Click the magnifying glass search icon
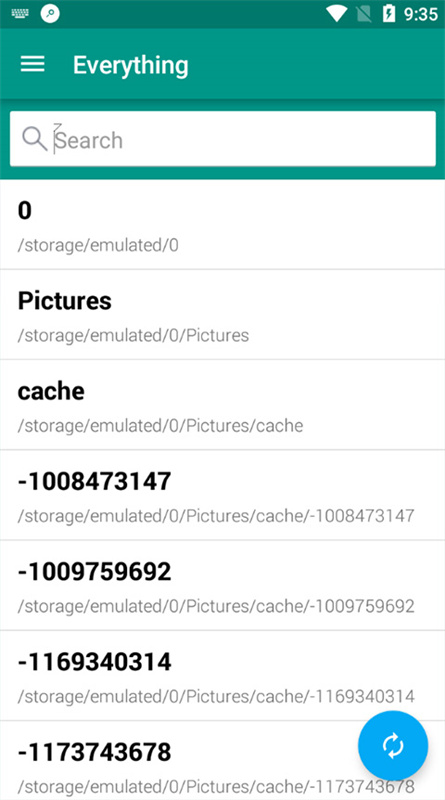 click(x=35, y=139)
